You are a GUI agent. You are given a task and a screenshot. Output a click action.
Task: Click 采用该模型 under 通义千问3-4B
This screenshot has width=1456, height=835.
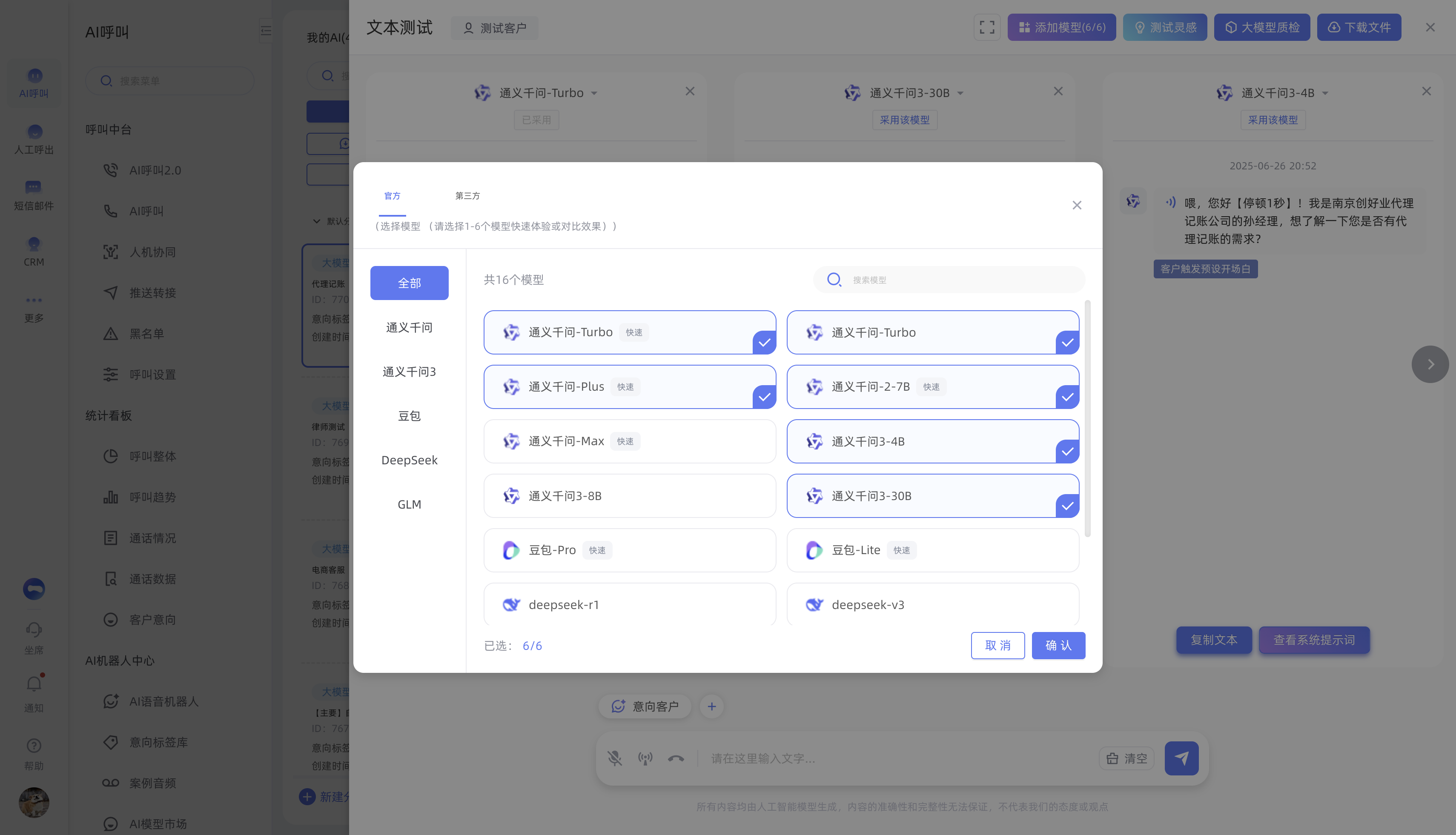point(1273,120)
